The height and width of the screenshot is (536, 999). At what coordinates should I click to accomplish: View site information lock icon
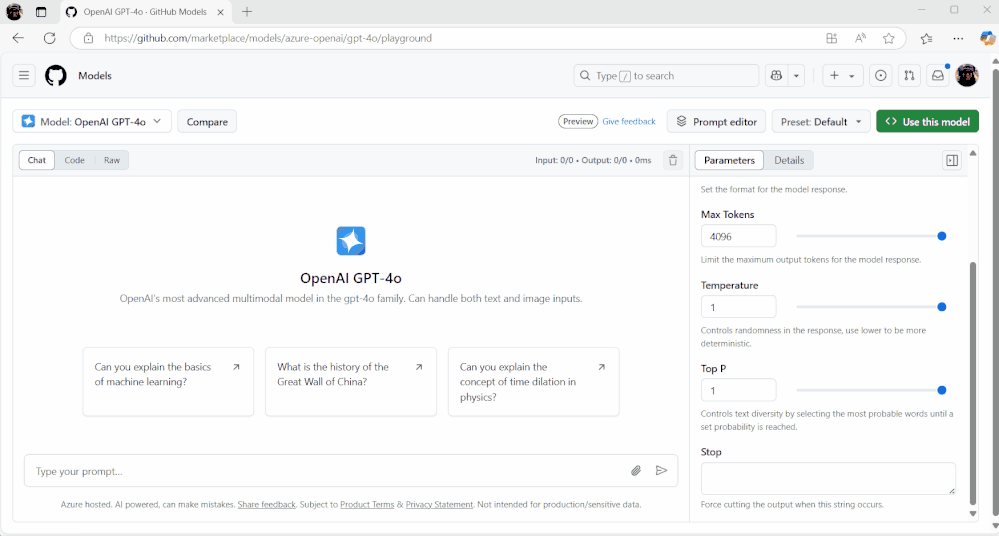pos(89,38)
